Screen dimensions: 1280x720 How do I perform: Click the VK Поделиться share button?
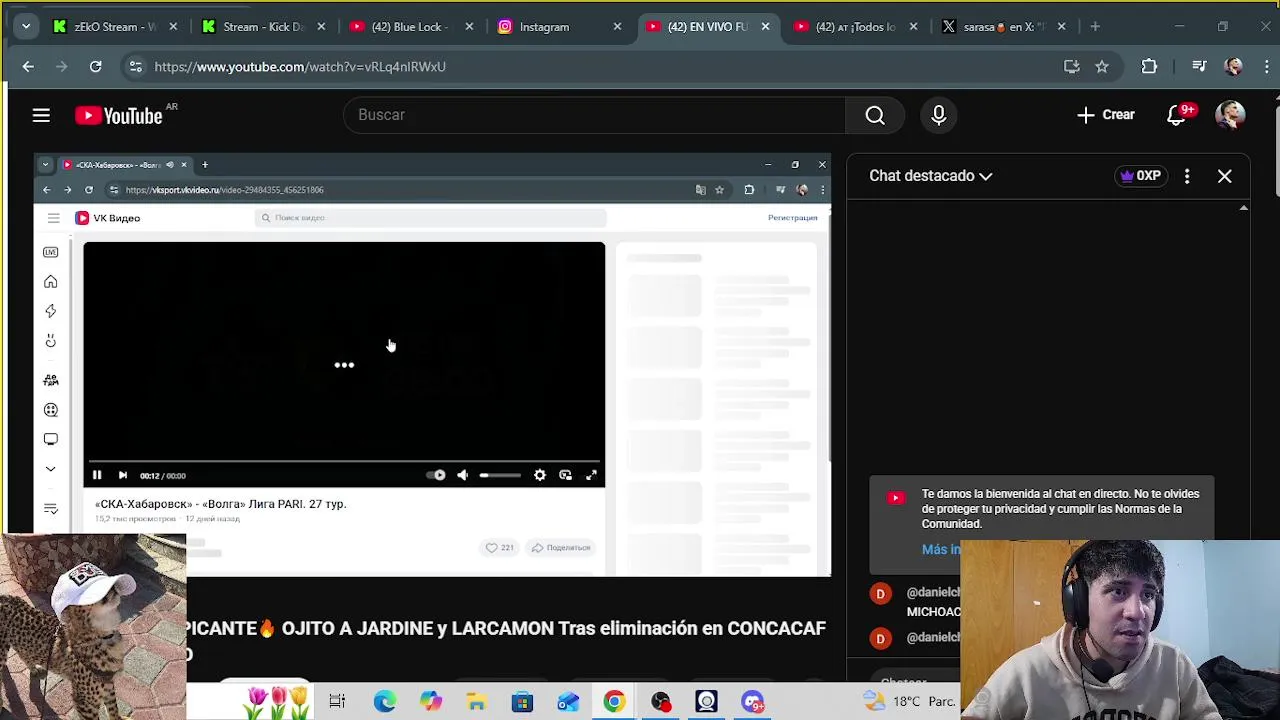[x=561, y=548]
